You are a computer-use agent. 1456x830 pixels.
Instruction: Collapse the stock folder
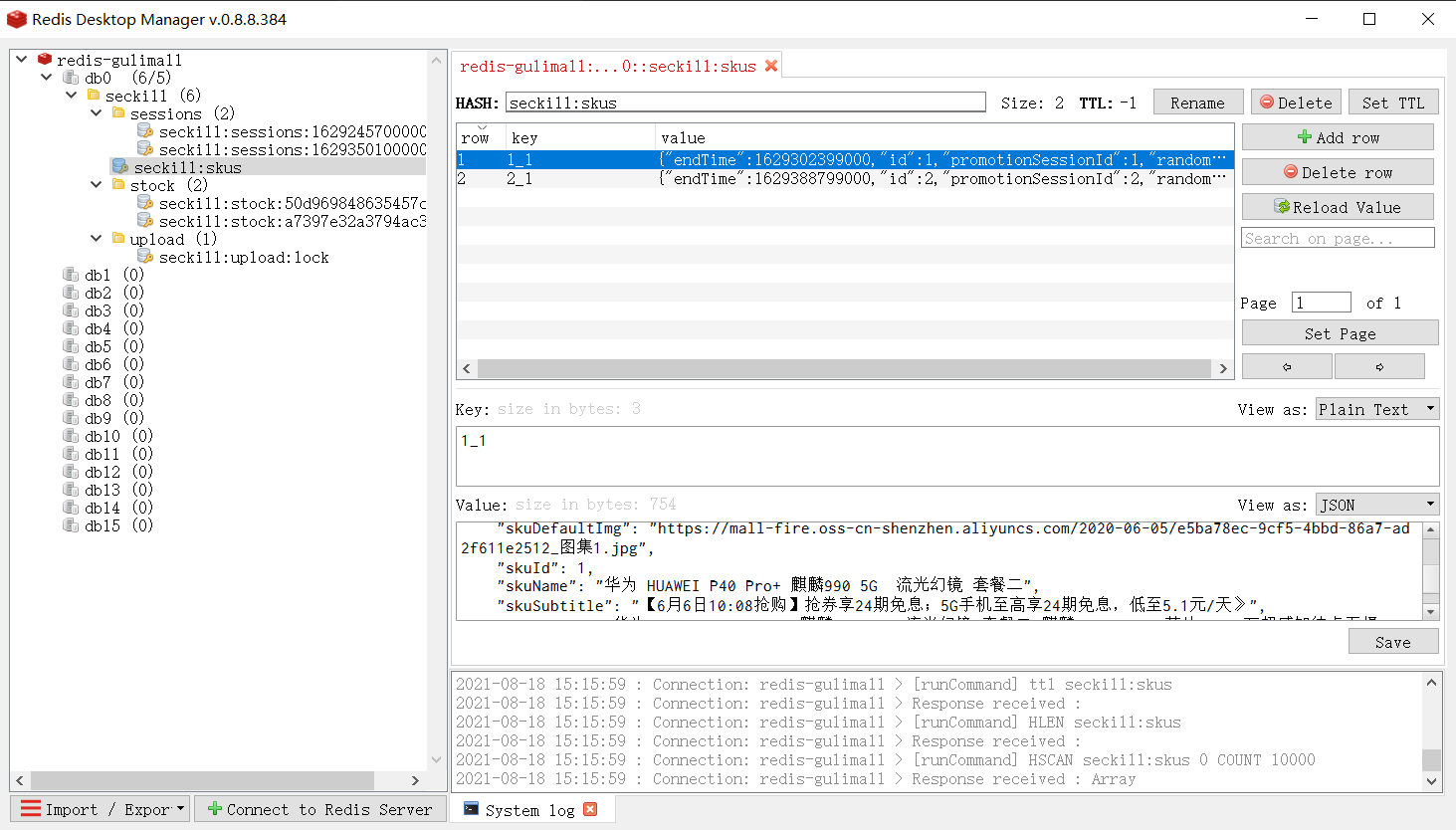[x=97, y=185]
